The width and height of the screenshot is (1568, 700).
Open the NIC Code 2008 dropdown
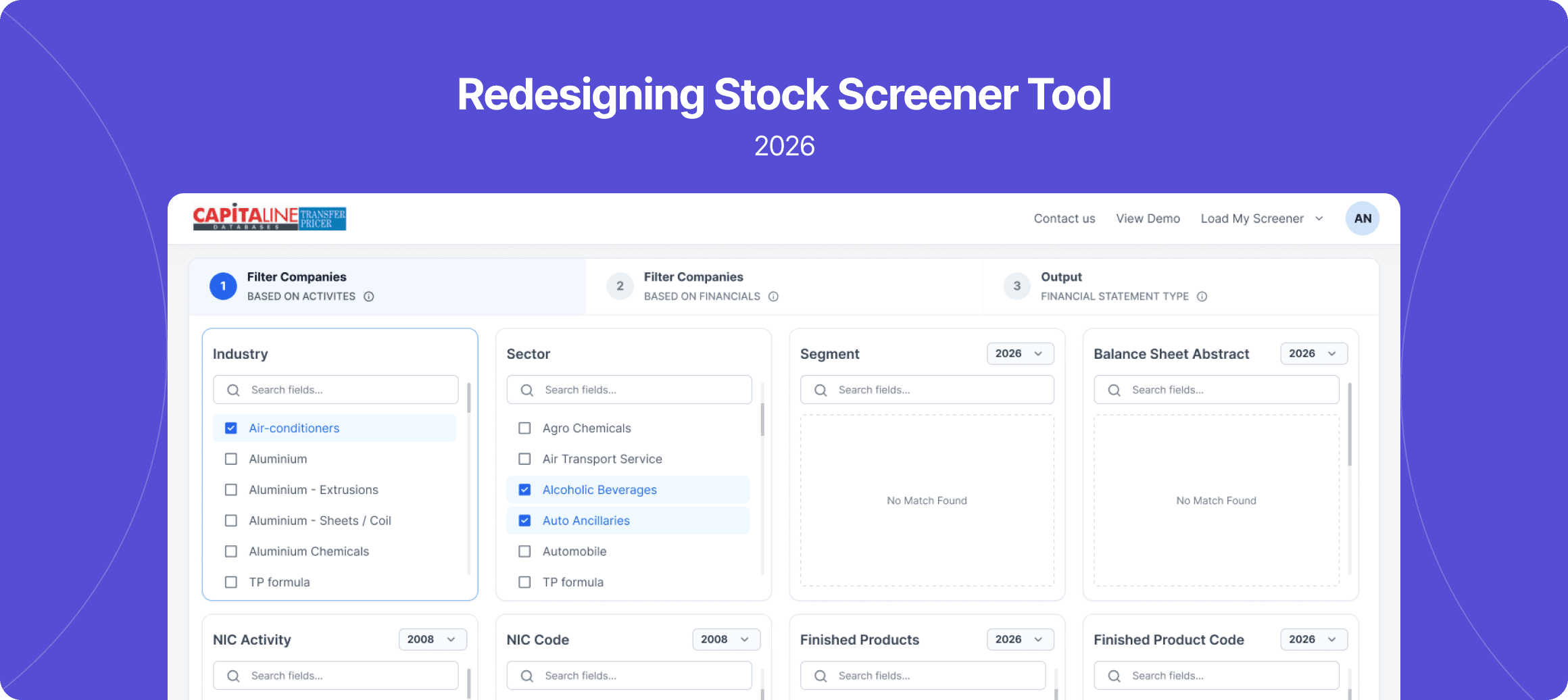tap(726, 639)
